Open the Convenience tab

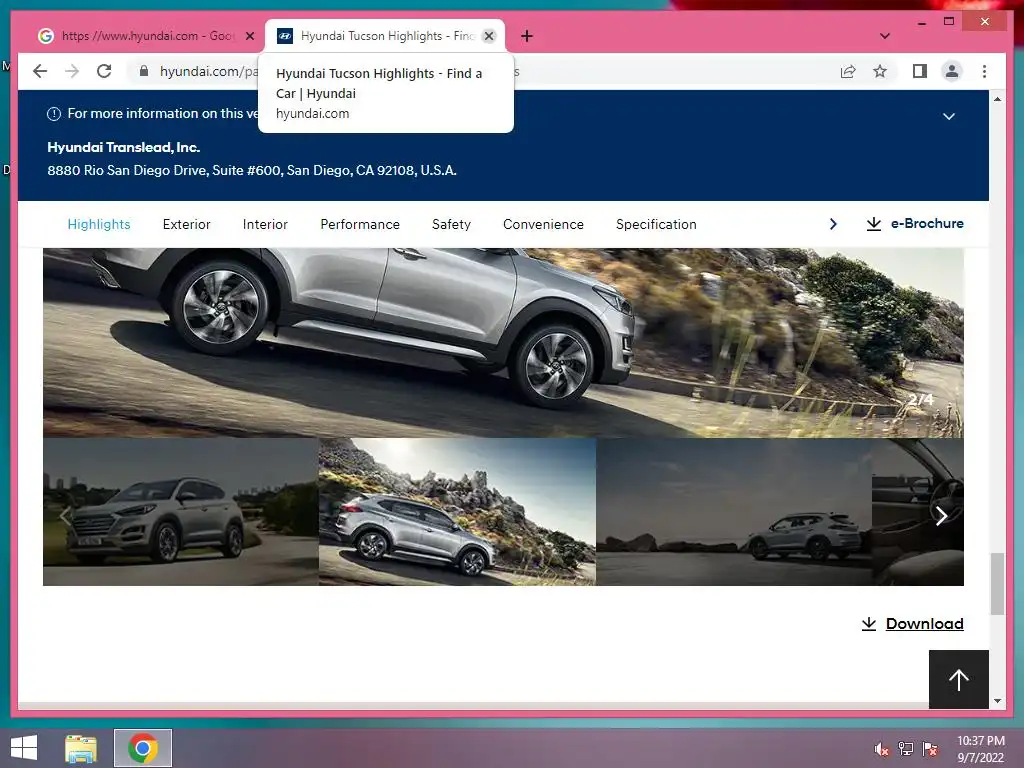click(x=543, y=224)
